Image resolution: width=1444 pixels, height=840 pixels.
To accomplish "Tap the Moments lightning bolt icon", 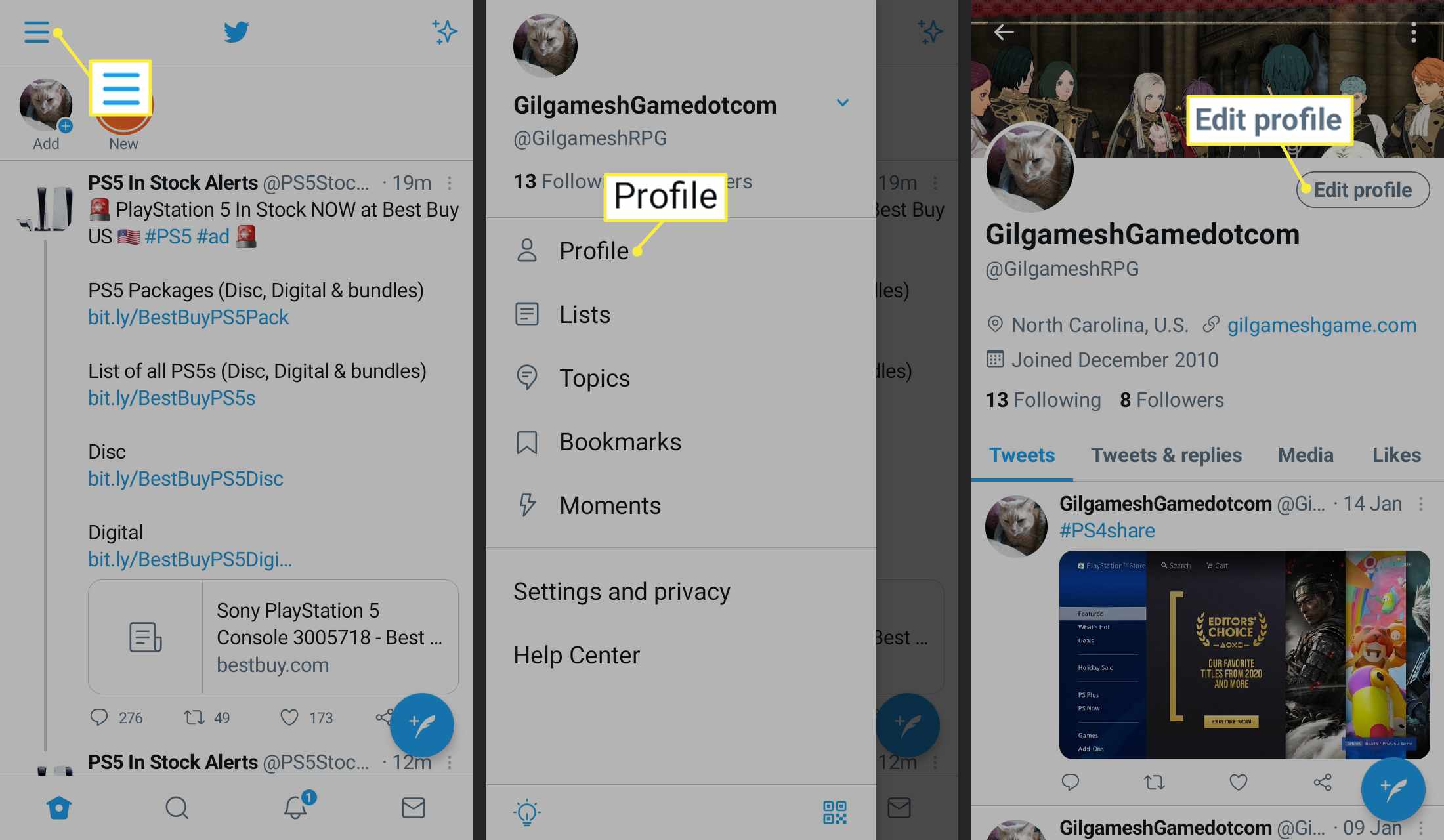I will pyautogui.click(x=526, y=504).
